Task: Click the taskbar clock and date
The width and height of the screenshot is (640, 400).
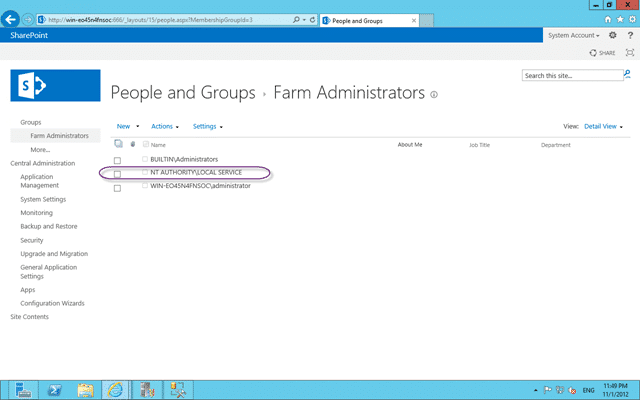Action: tap(615, 390)
